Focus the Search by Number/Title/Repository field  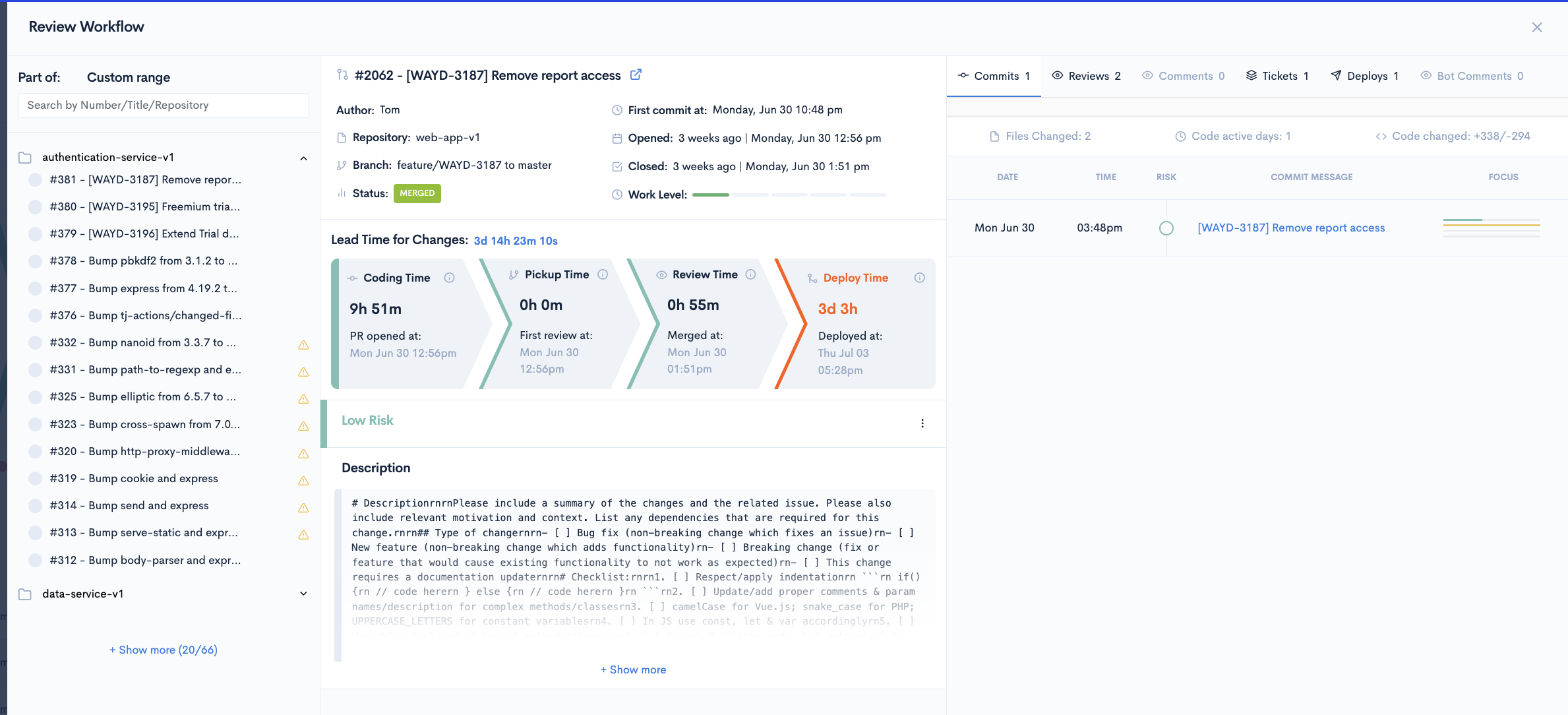click(164, 106)
